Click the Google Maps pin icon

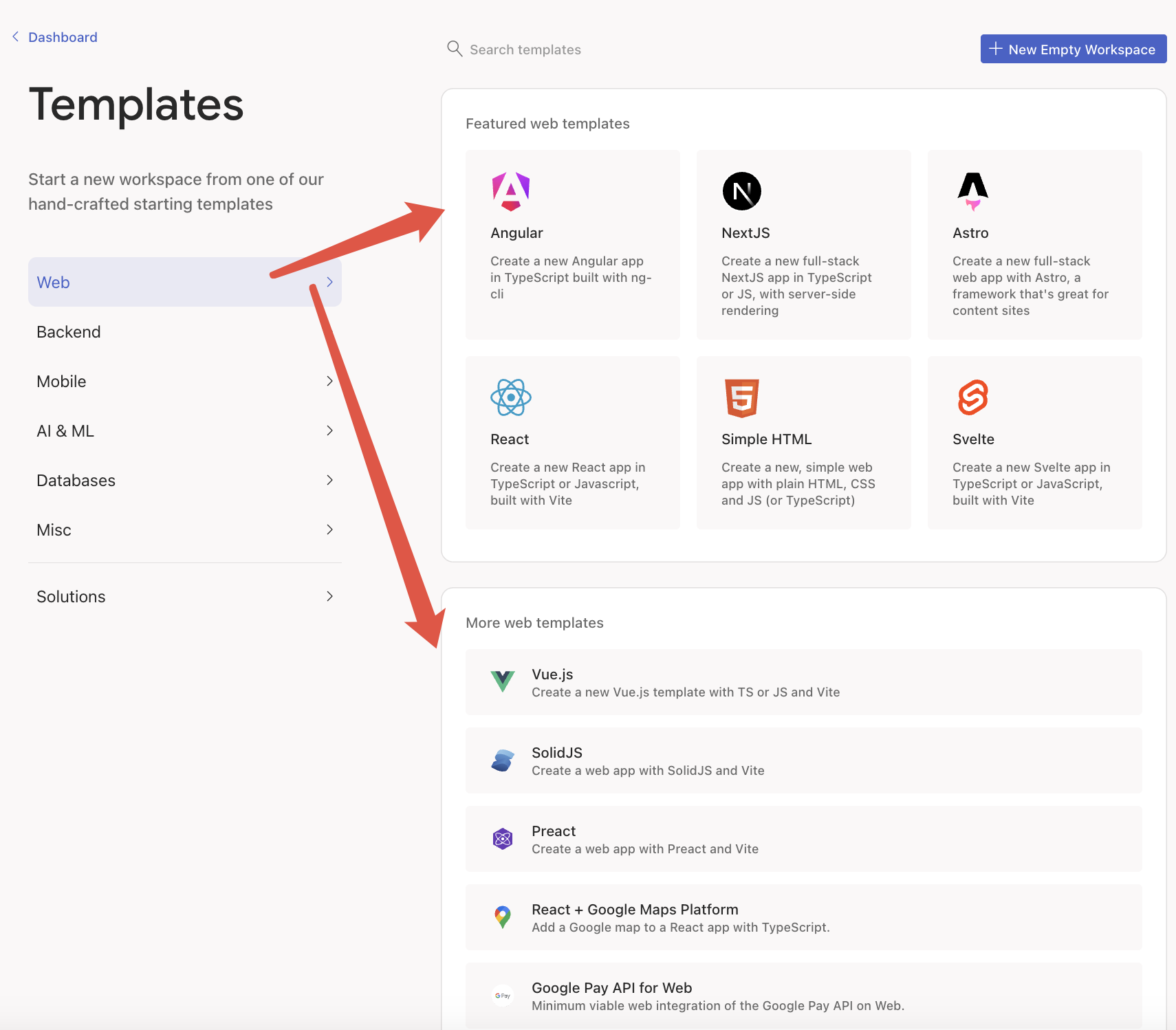pos(503,917)
